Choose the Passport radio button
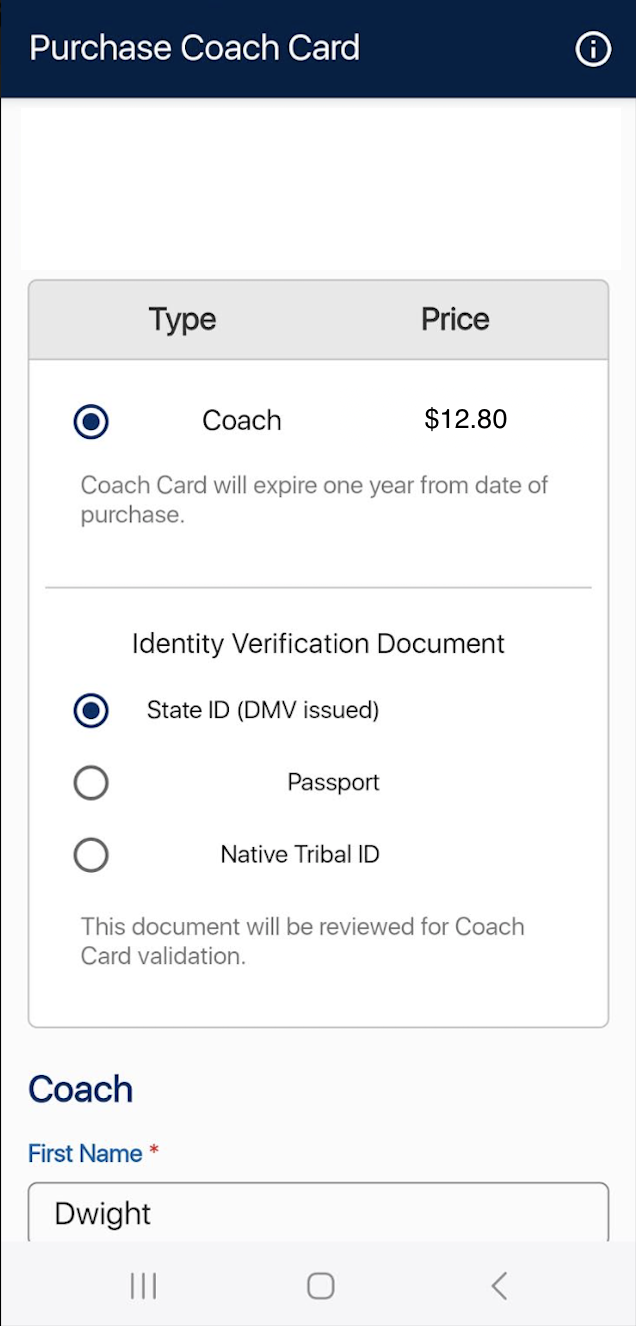This screenshot has width=636, height=1326. [91, 783]
